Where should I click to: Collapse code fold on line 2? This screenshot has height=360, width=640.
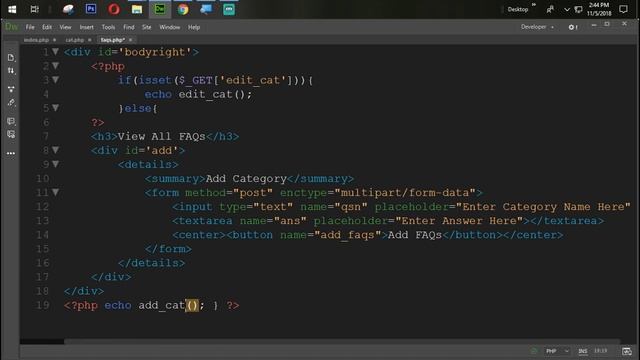click(56, 65)
